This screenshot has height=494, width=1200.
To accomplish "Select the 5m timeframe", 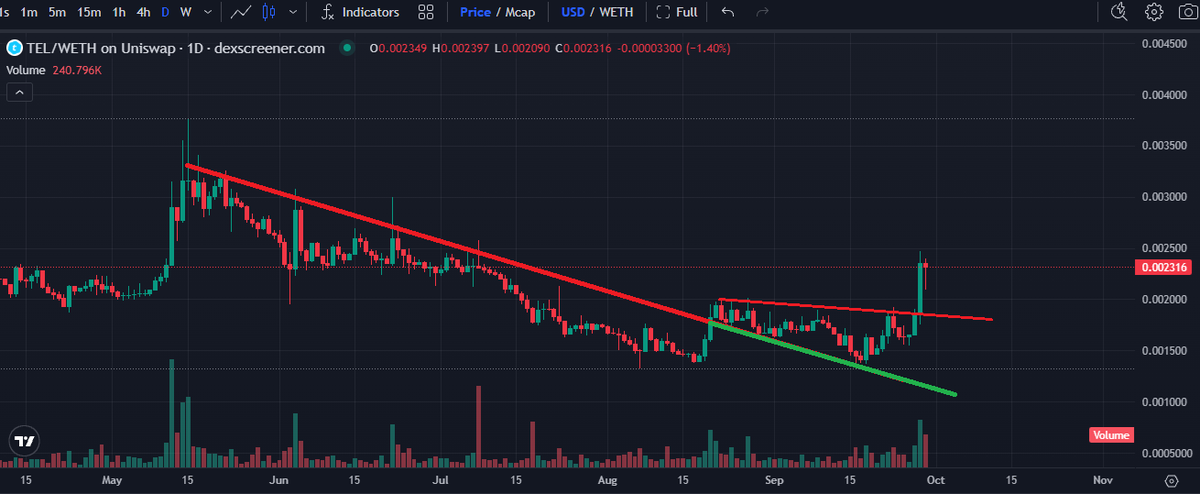I will 57,12.
